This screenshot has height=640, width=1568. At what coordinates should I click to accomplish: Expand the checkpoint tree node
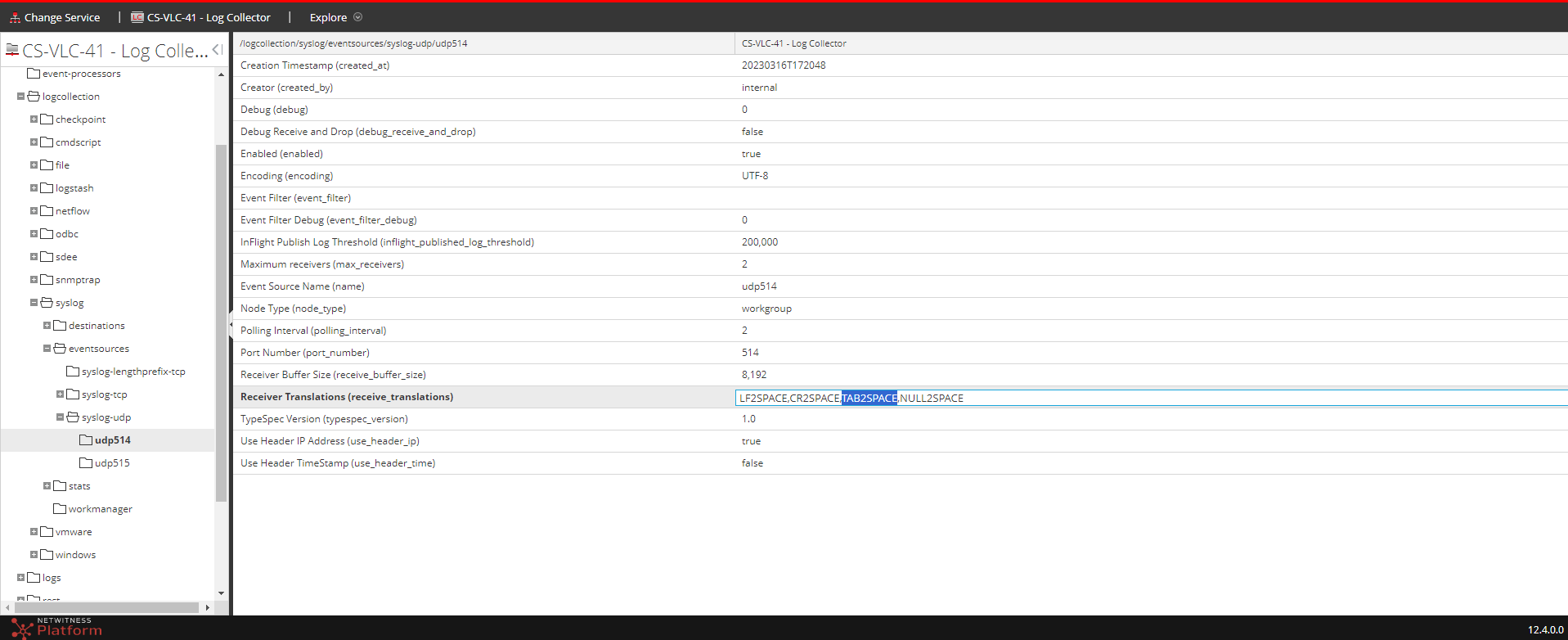(x=34, y=119)
